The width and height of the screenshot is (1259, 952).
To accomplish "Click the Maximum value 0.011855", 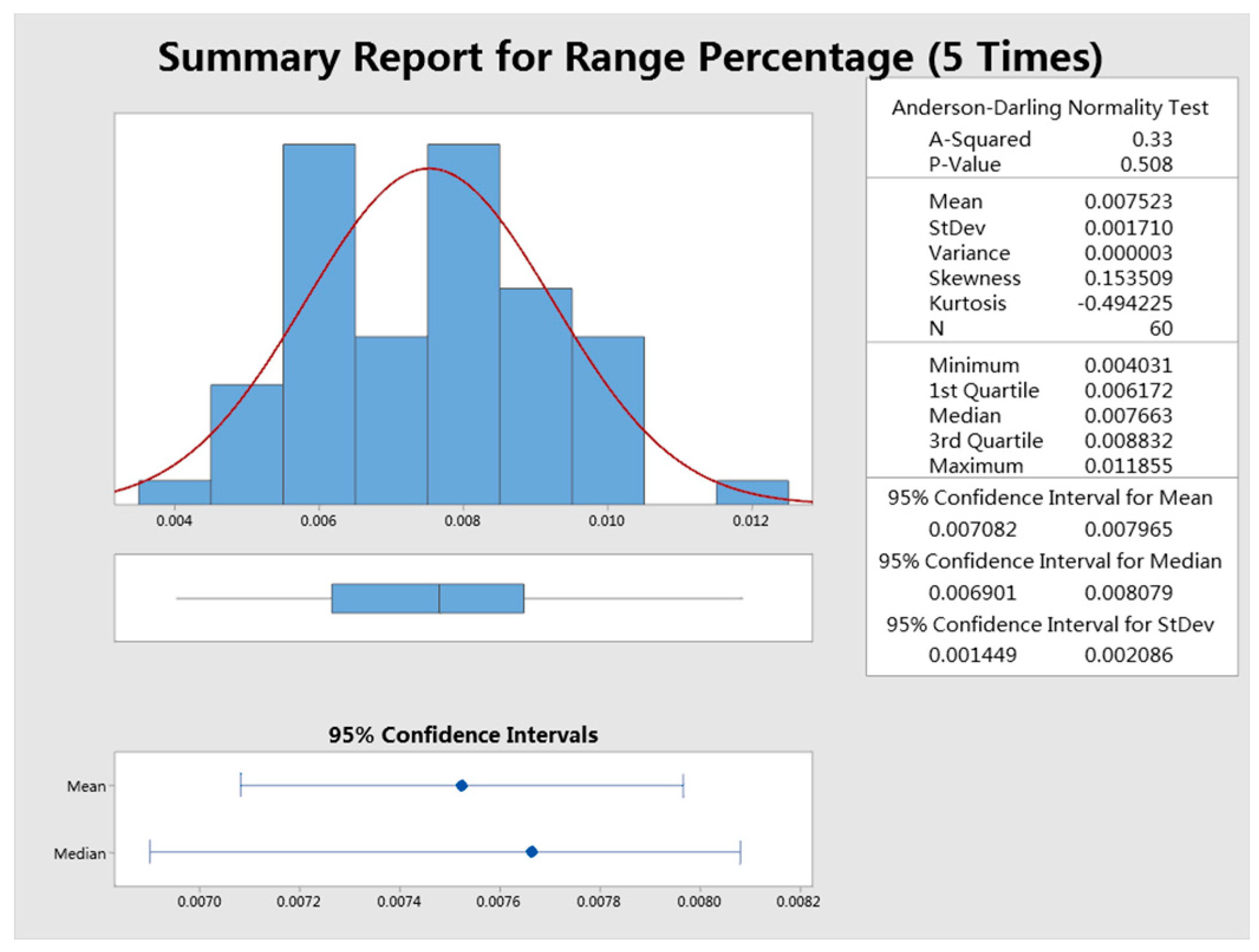I will click(1128, 465).
